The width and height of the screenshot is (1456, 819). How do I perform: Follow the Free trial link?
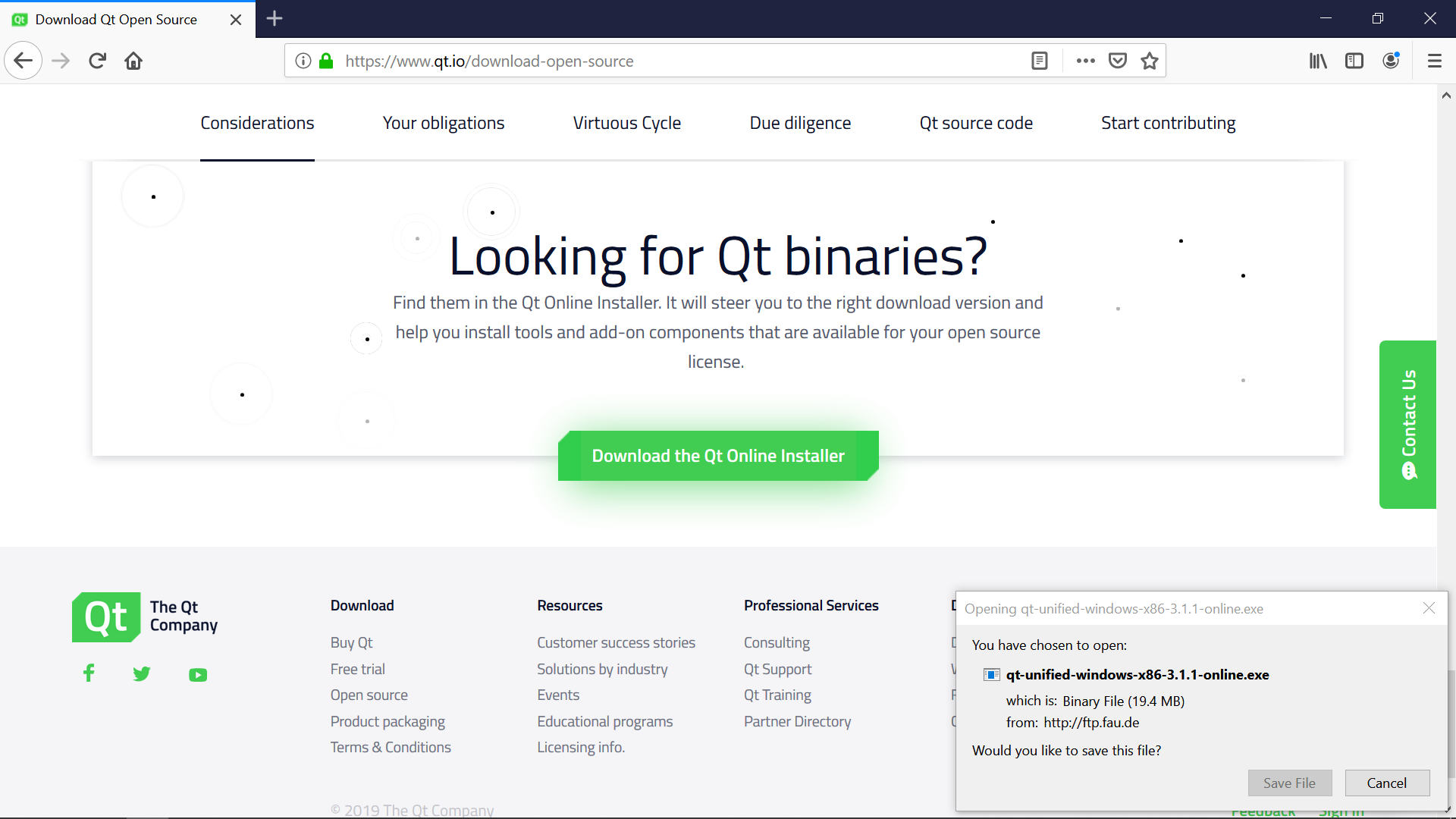tap(357, 669)
